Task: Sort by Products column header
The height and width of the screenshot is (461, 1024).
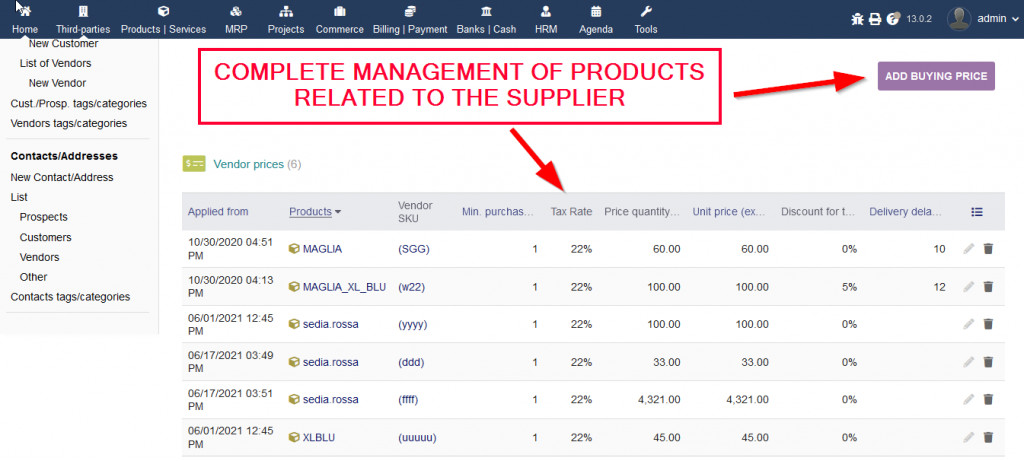Action: pos(310,212)
